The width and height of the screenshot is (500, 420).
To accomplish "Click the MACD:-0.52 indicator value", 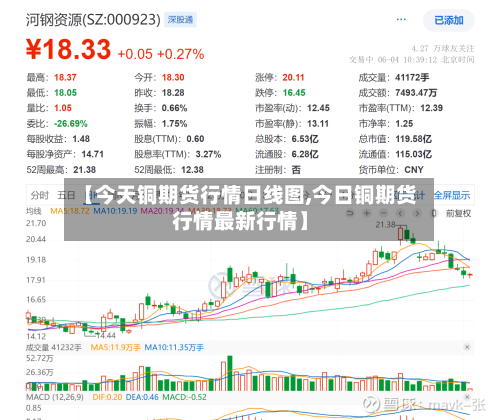I will [184, 397].
